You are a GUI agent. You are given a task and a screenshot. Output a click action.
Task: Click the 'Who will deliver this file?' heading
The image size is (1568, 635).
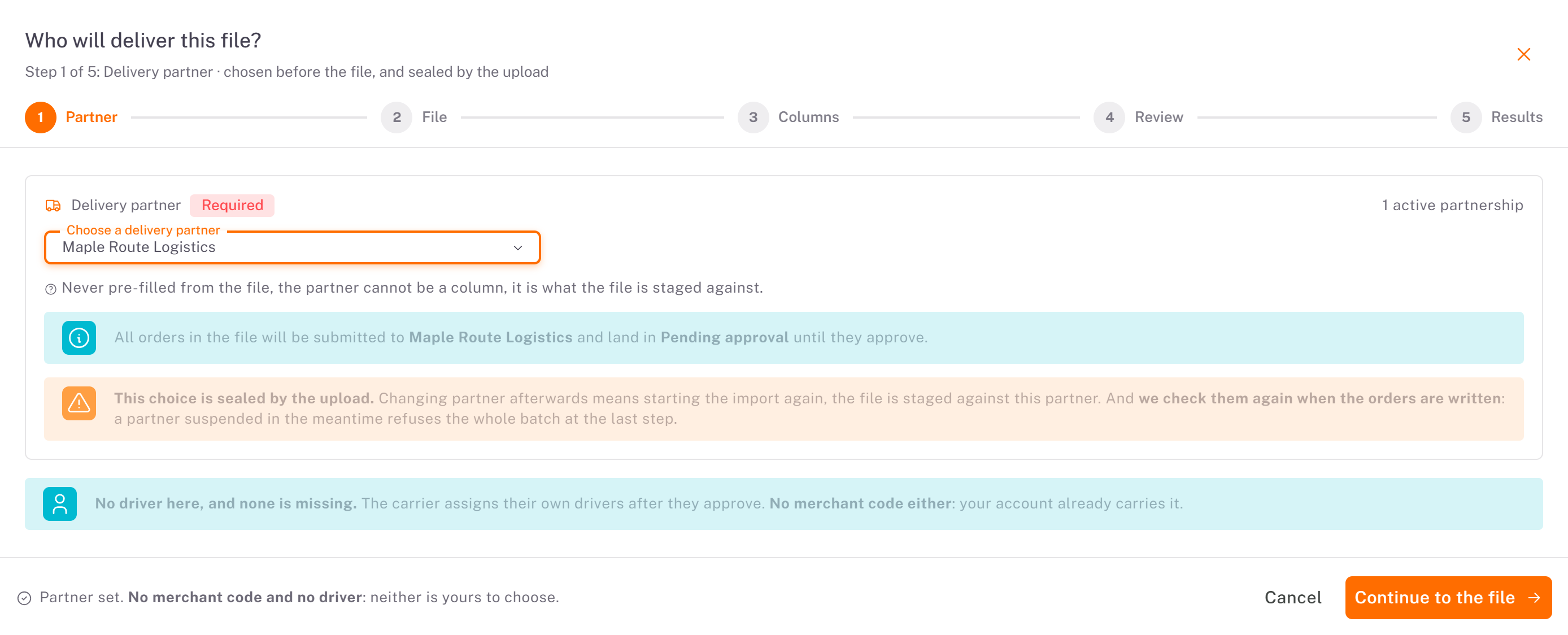(143, 41)
